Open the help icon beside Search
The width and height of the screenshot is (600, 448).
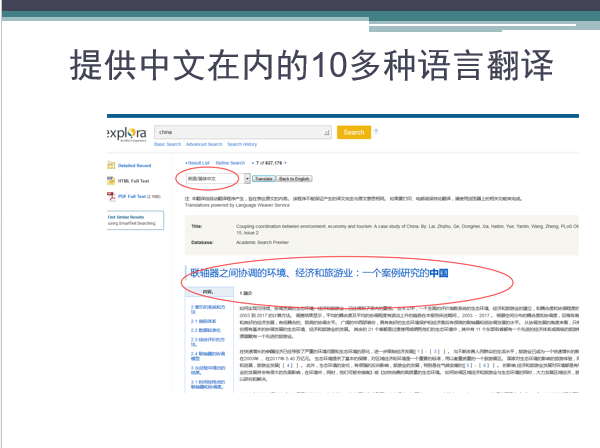click(x=376, y=131)
